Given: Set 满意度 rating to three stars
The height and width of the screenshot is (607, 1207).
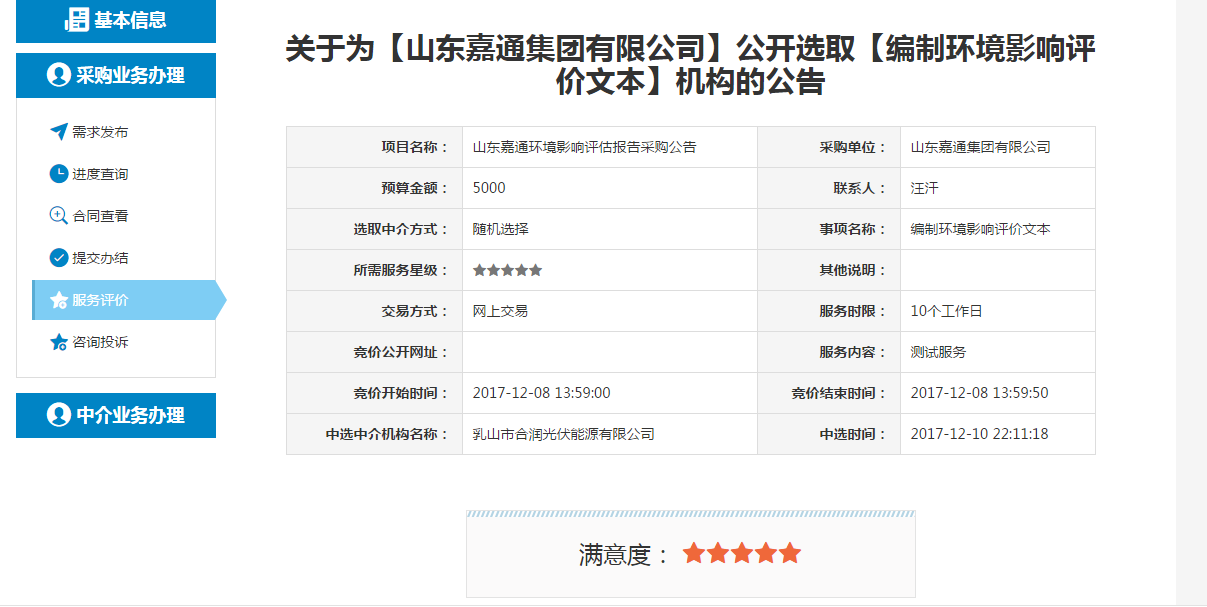Looking at the screenshot, I should [x=742, y=554].
